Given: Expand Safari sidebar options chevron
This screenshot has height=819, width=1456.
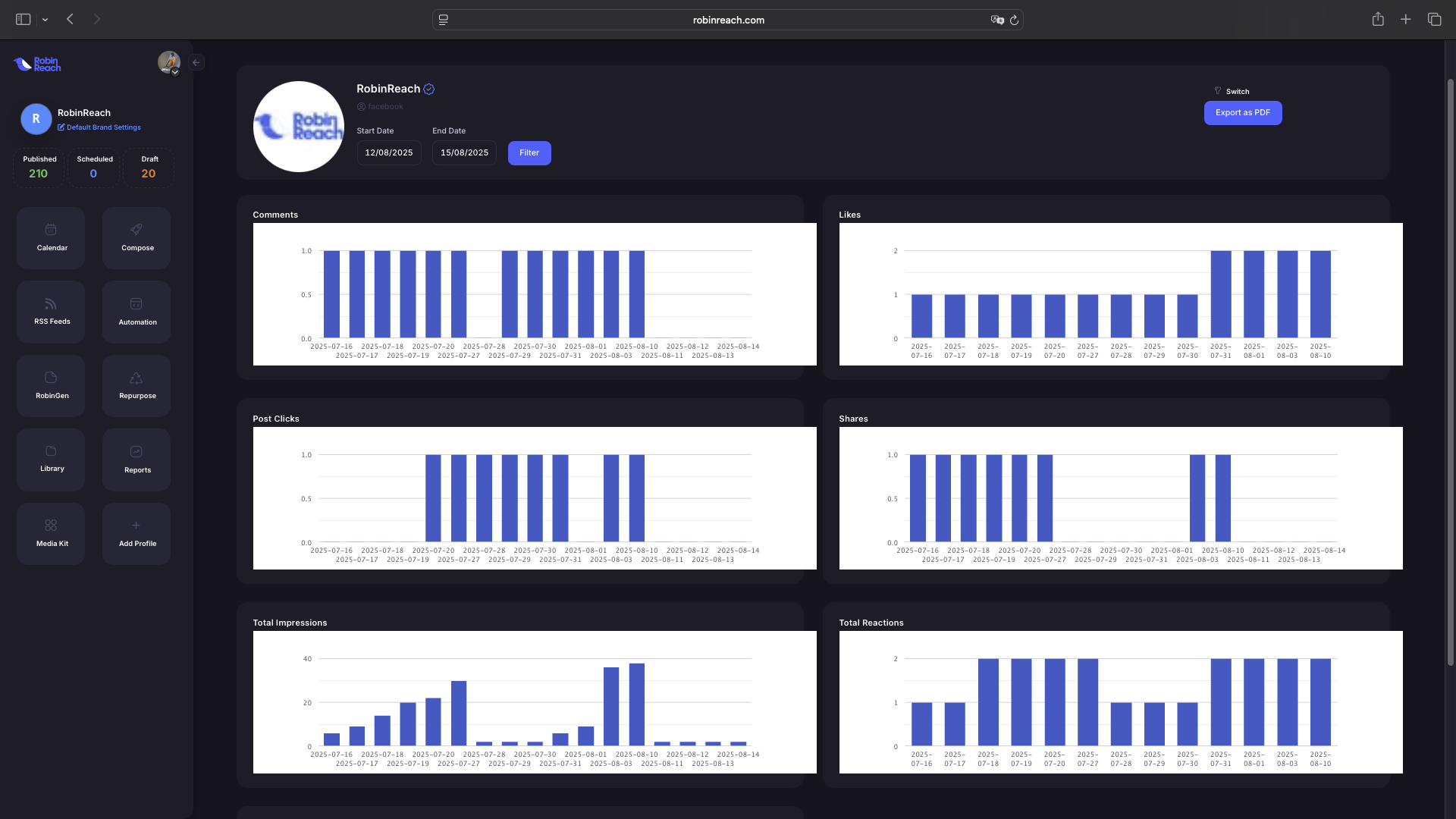Looking at the screenshot, I should [x=45, y=20].
